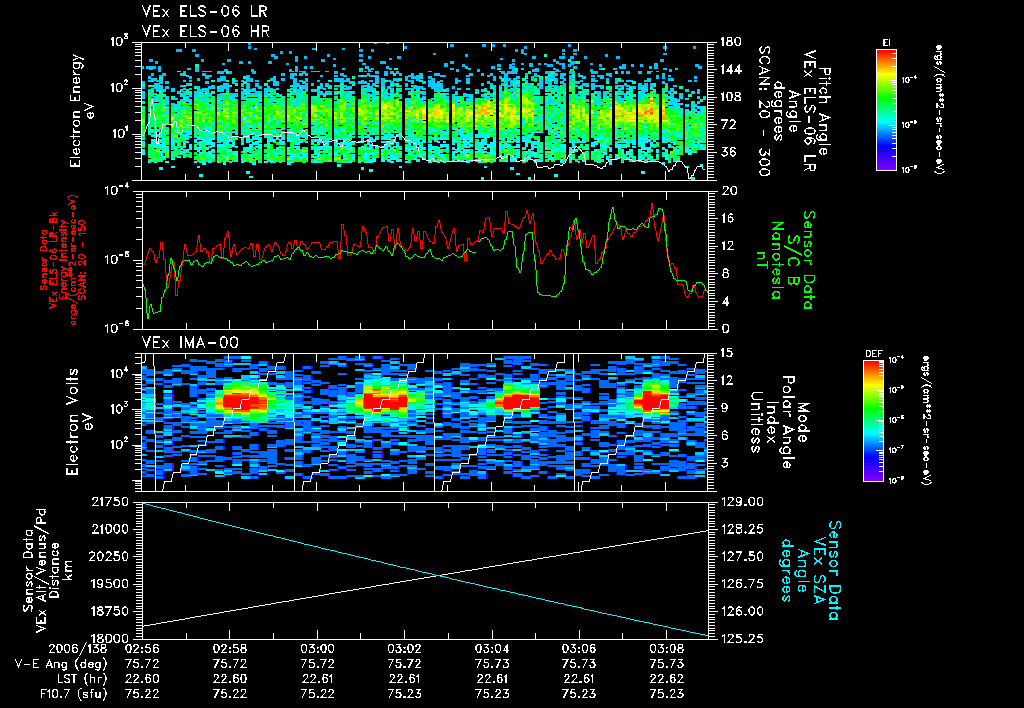Click the '127.50' SZA tick label
This screenshot has height=708, width=1024.
click(741, 556)
